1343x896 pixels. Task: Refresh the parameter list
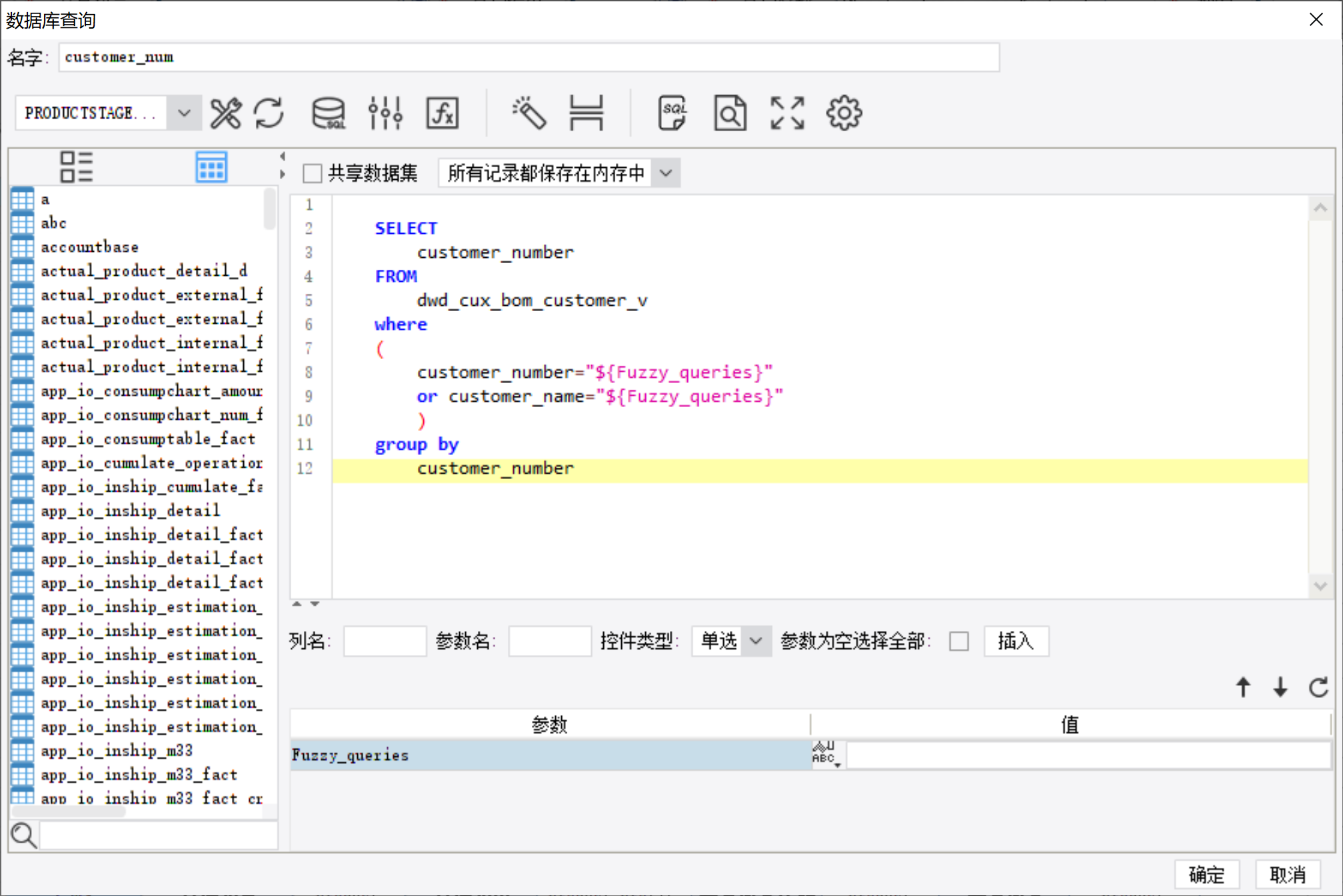click(1318, 687)
